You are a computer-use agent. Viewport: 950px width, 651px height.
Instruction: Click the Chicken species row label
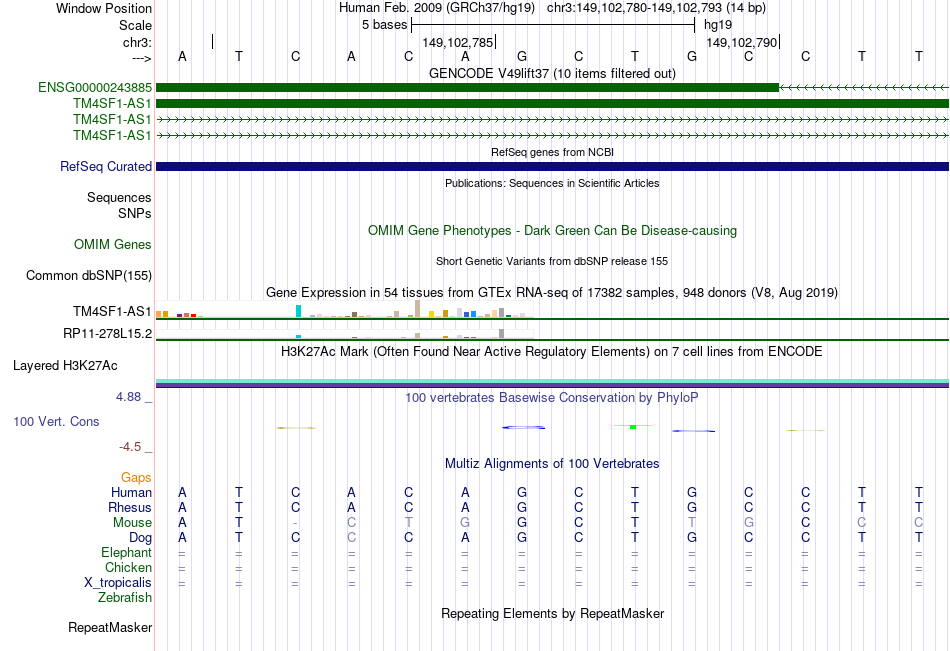click(128, 567)
